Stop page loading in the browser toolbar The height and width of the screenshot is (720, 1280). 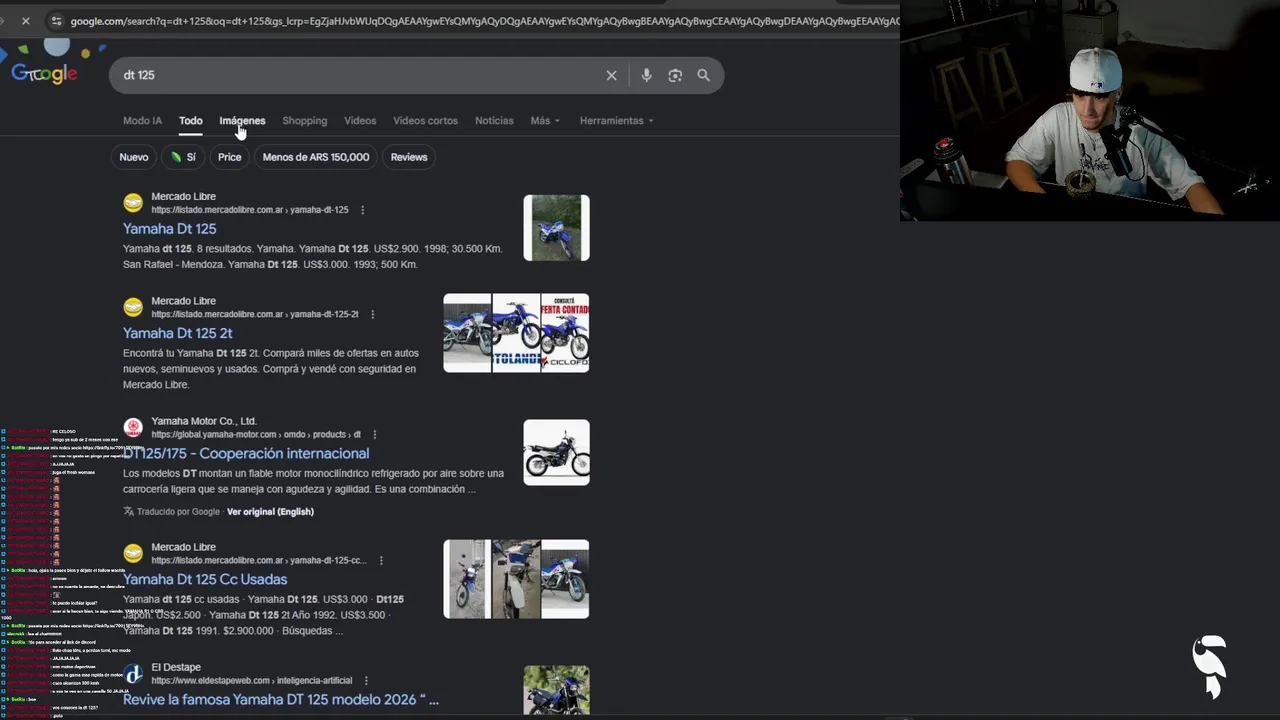pos(25,20)
